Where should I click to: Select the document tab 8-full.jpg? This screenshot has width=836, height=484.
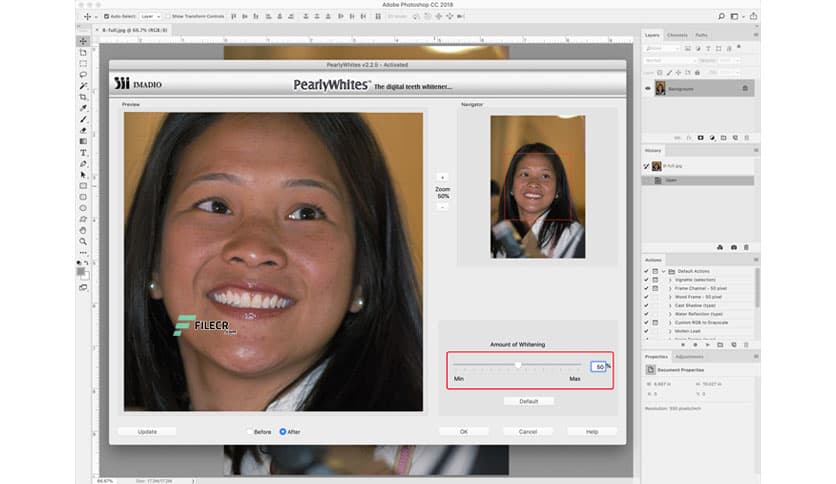[x=135, y=30]
